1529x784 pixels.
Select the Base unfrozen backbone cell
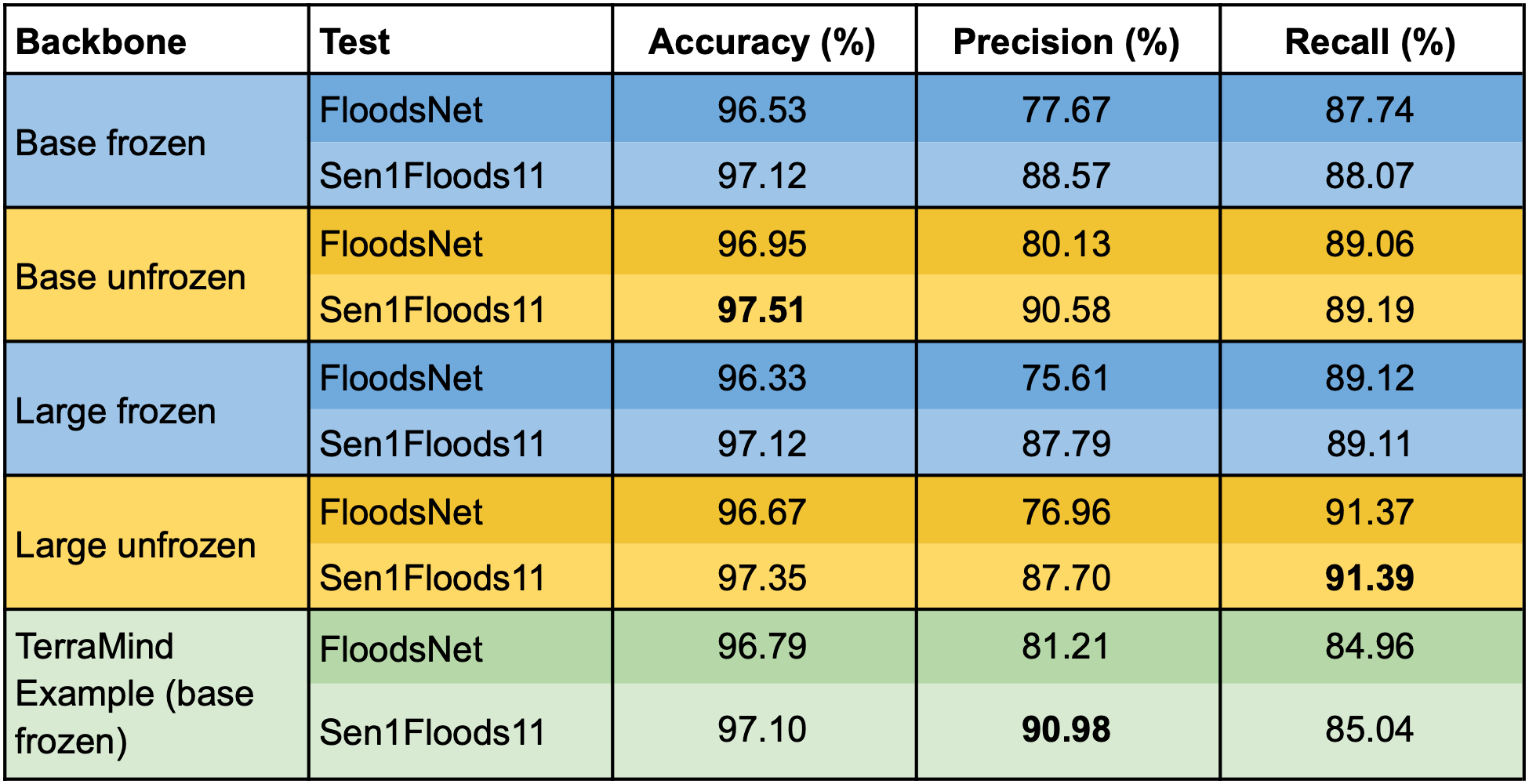pyautogui.click(x=130, y=277)
